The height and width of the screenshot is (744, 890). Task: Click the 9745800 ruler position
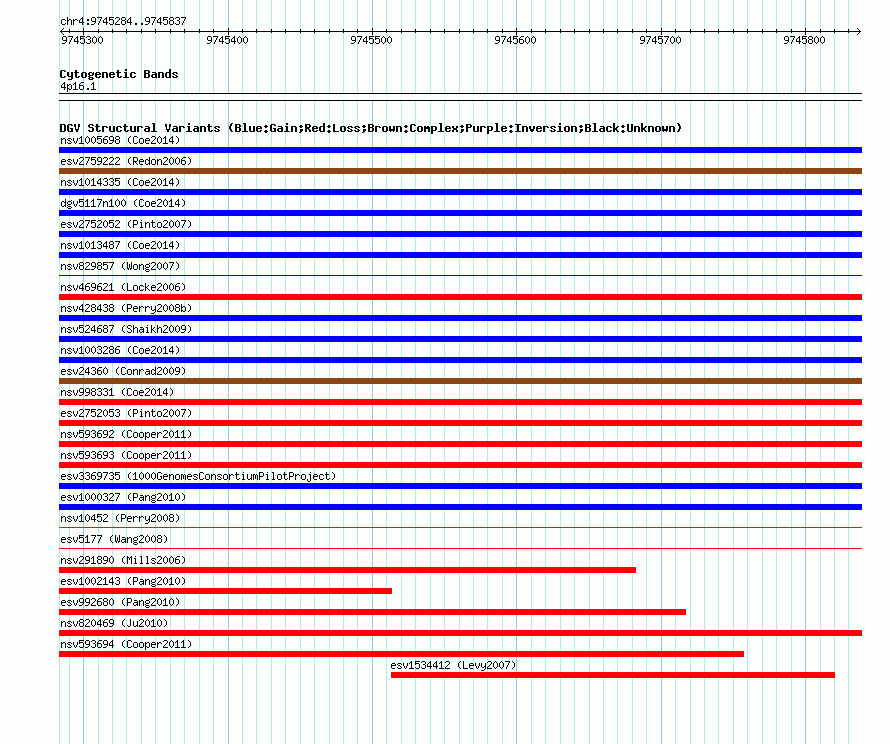coord(804,40)
